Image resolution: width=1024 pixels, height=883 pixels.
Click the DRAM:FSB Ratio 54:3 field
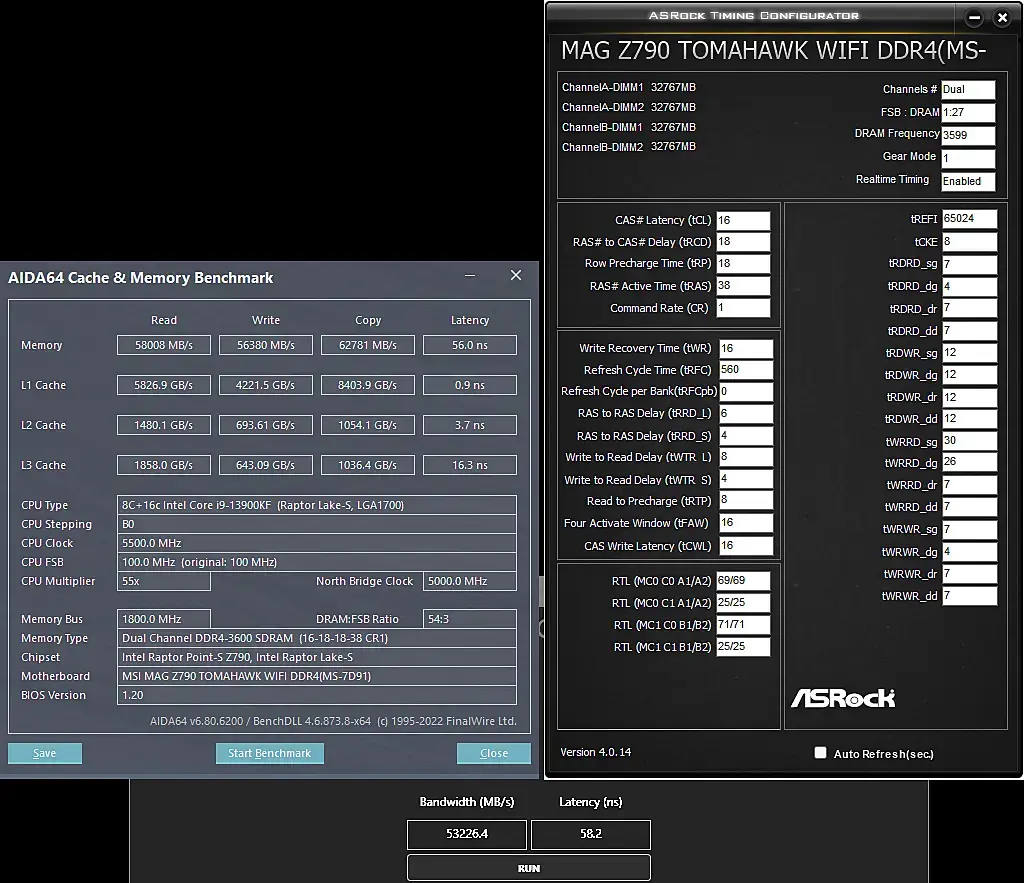(x=470, y=618)
